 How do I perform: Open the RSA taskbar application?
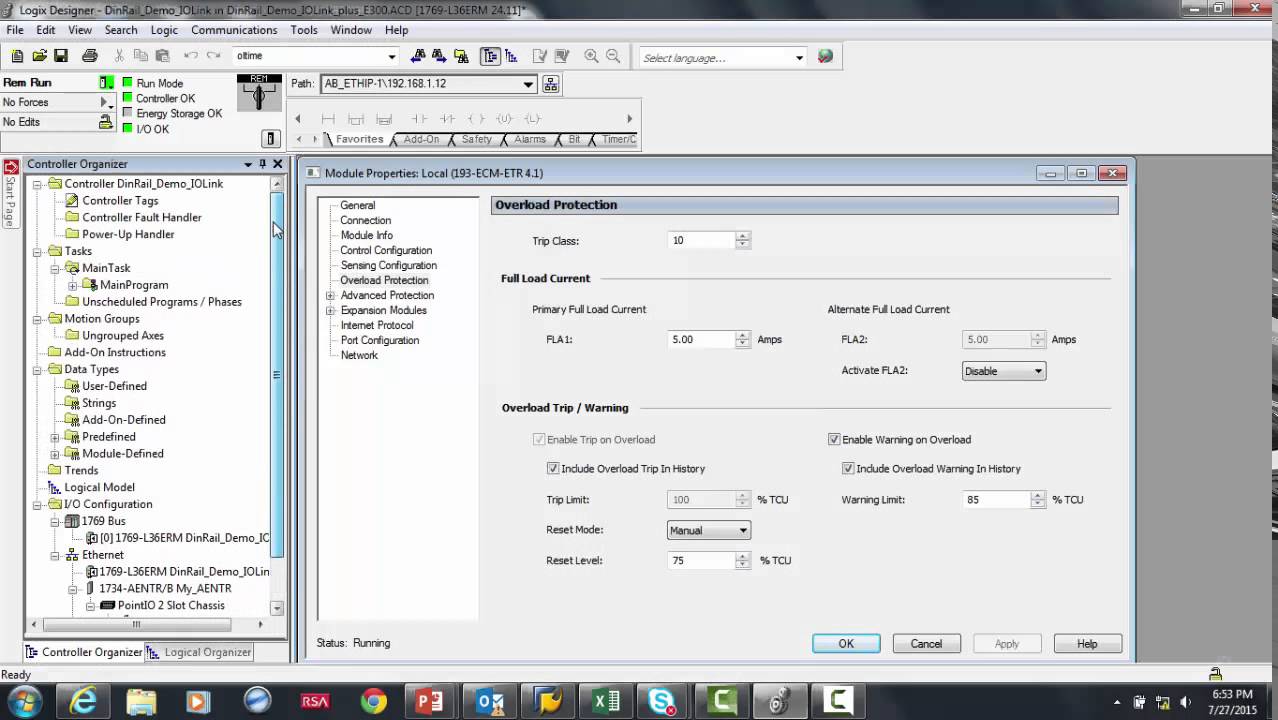[x=315, y=701]
